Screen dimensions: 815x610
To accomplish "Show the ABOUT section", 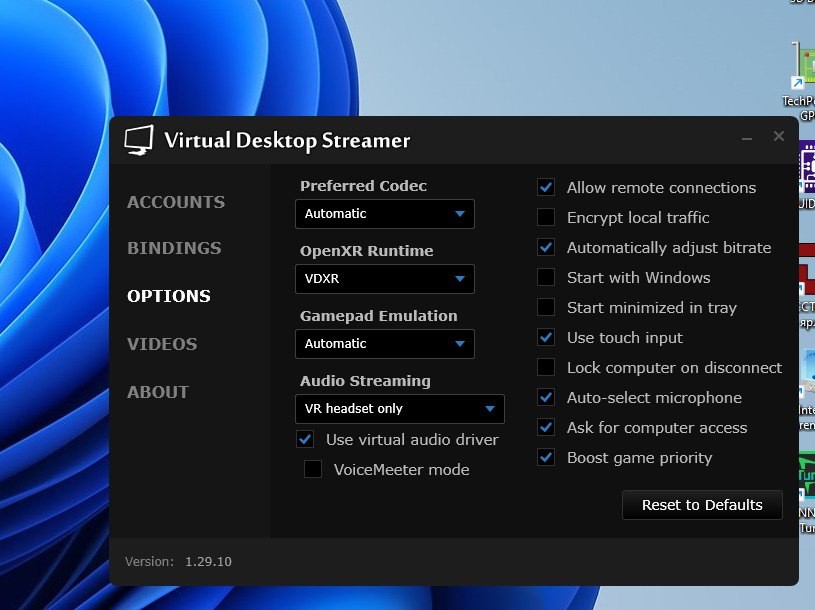I will tap(158, 391).
